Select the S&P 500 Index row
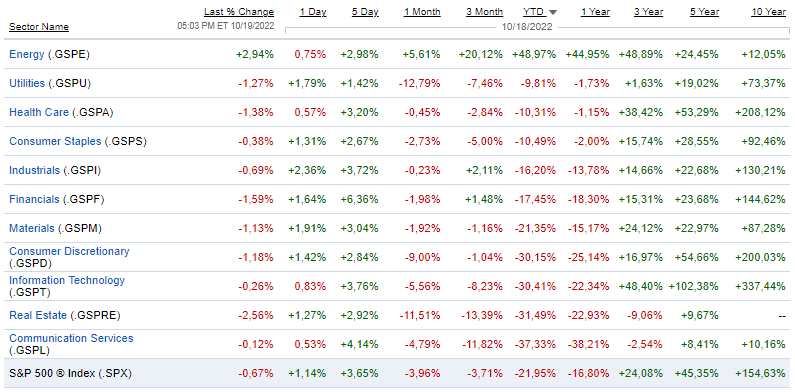This screenshot has height=392, width=795. 398,373
